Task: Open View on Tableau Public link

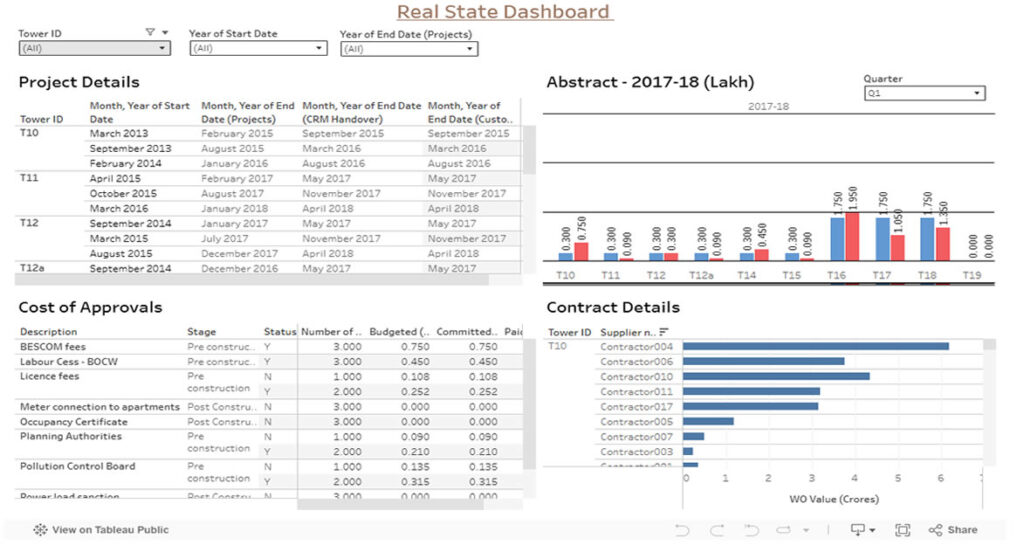Action: pos(110,530)
